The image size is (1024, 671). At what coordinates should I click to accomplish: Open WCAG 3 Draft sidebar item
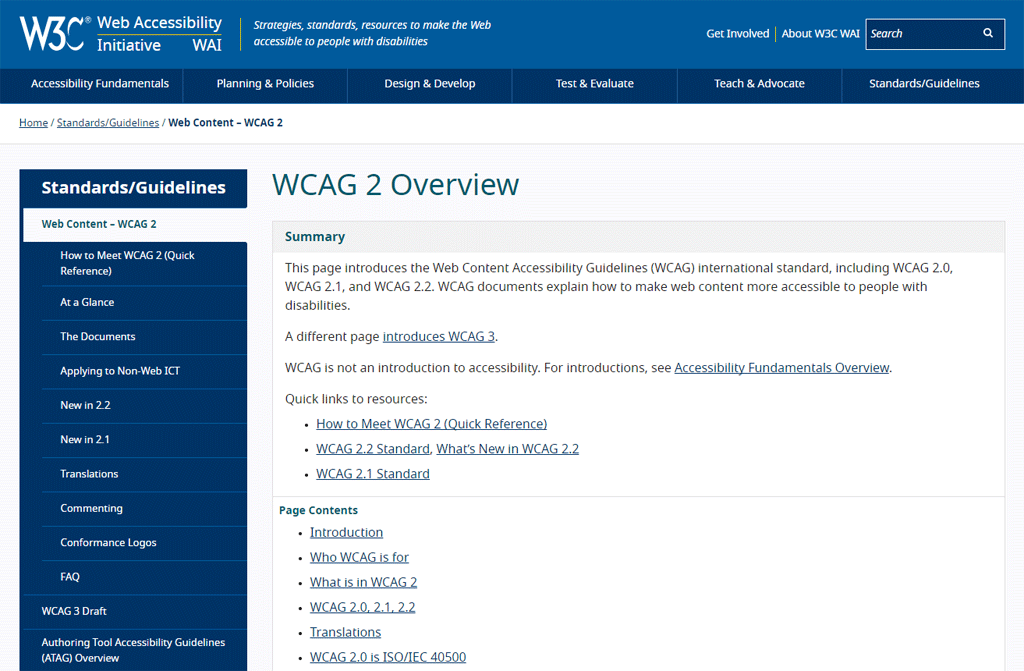pos(74,611)
